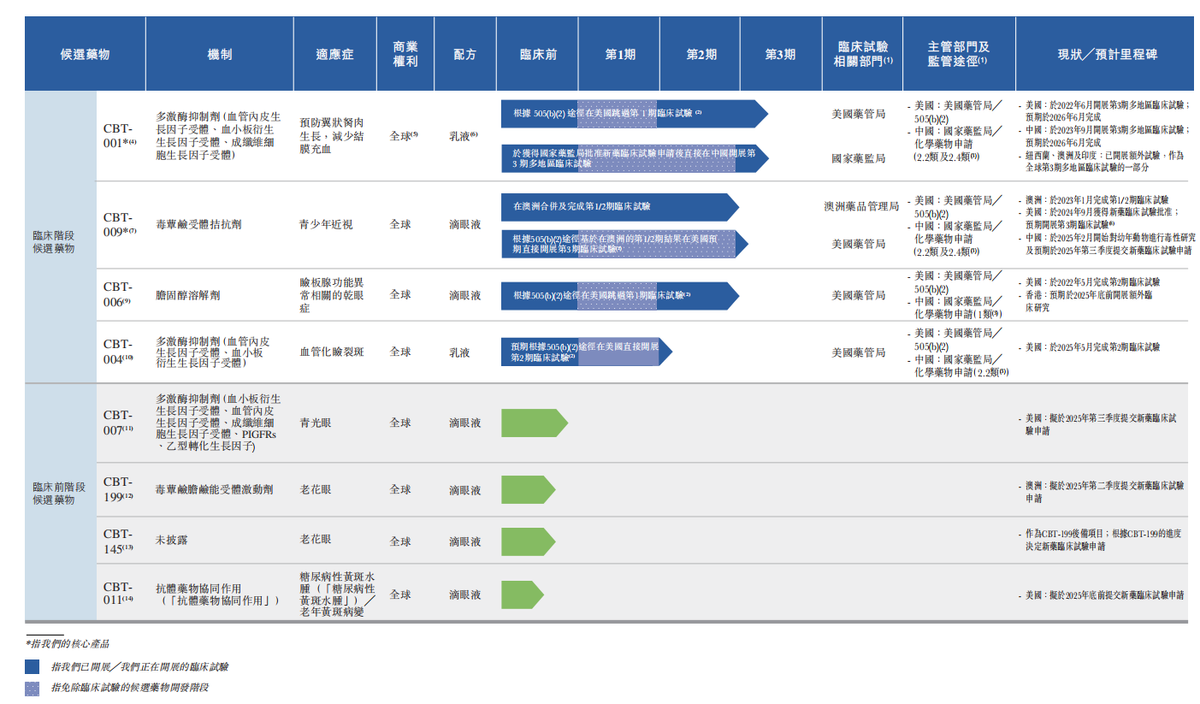
Task: Click the CBT-001 upper US trial arrow
Action: coord(634,114)
